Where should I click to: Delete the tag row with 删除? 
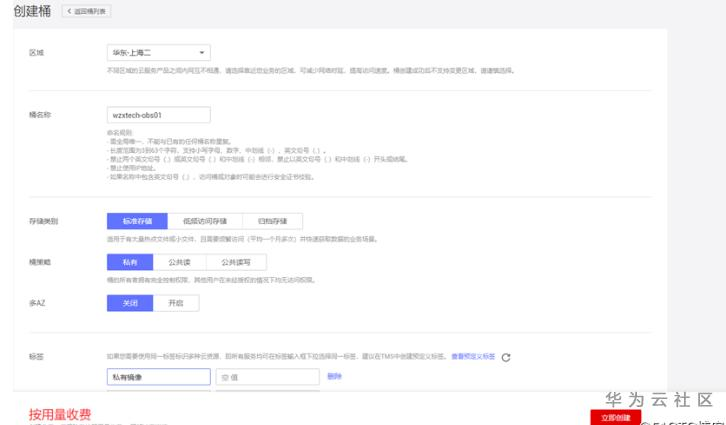pyautogui.click(x=334, y=376)
